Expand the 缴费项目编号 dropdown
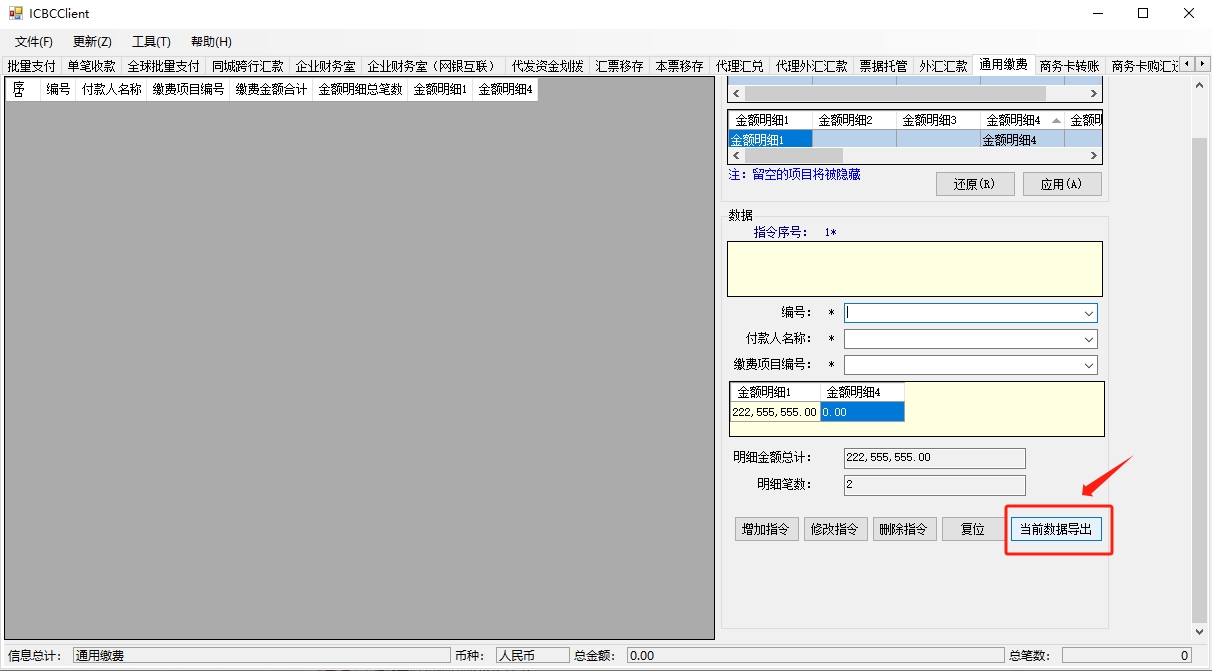 coord(1088,365)
